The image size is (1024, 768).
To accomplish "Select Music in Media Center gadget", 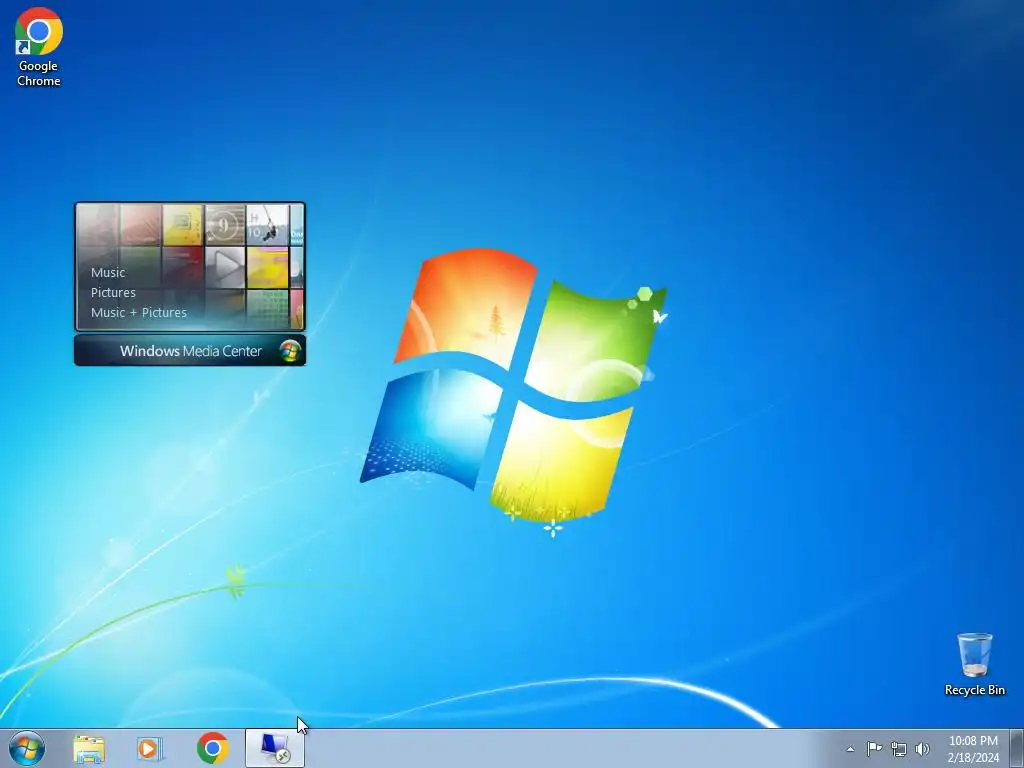I will point(108,272).
